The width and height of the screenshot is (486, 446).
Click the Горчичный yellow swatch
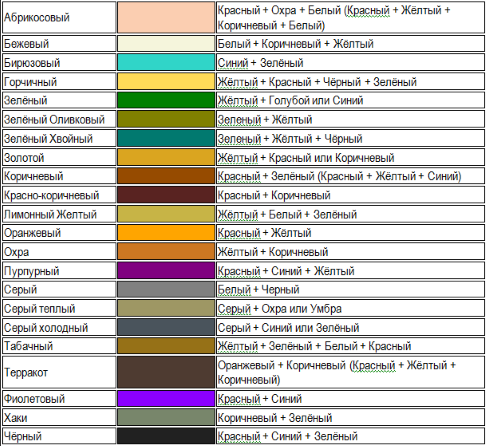pos(166,81)
